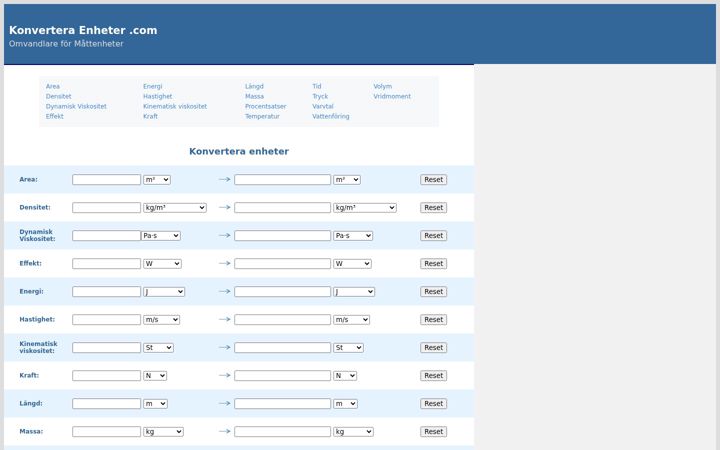Open Kraft target N dropdown
Viewport: 720px width, 450px height.
(345, 376)
